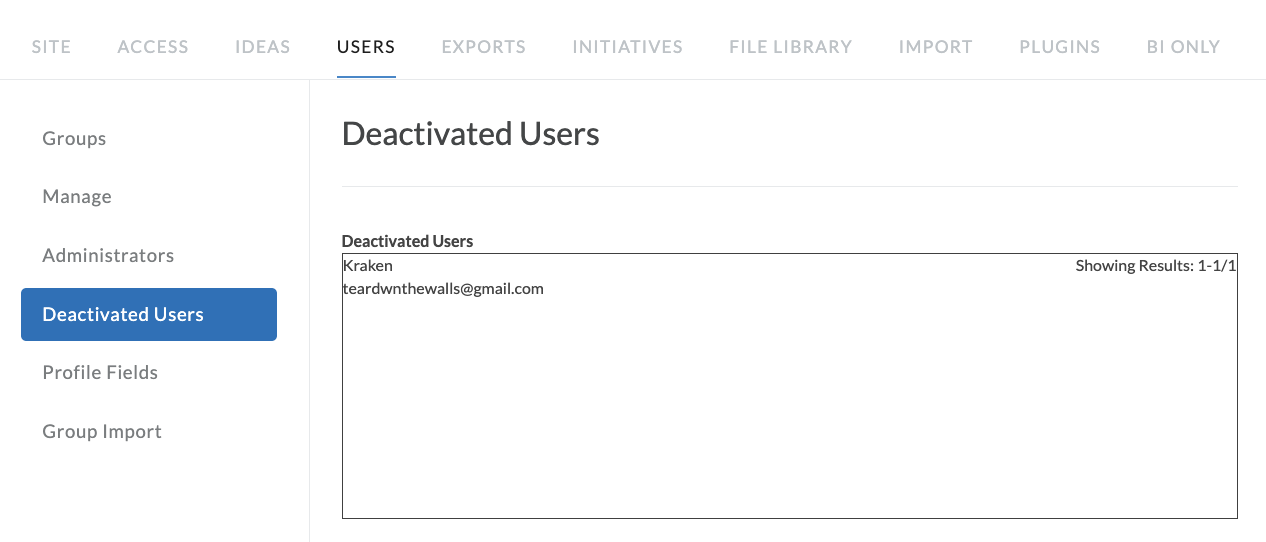Viewport: 1266px width, 542px height.
Task: Switch to the INITIATIVES tab
Action: click(x=628, y=47)
